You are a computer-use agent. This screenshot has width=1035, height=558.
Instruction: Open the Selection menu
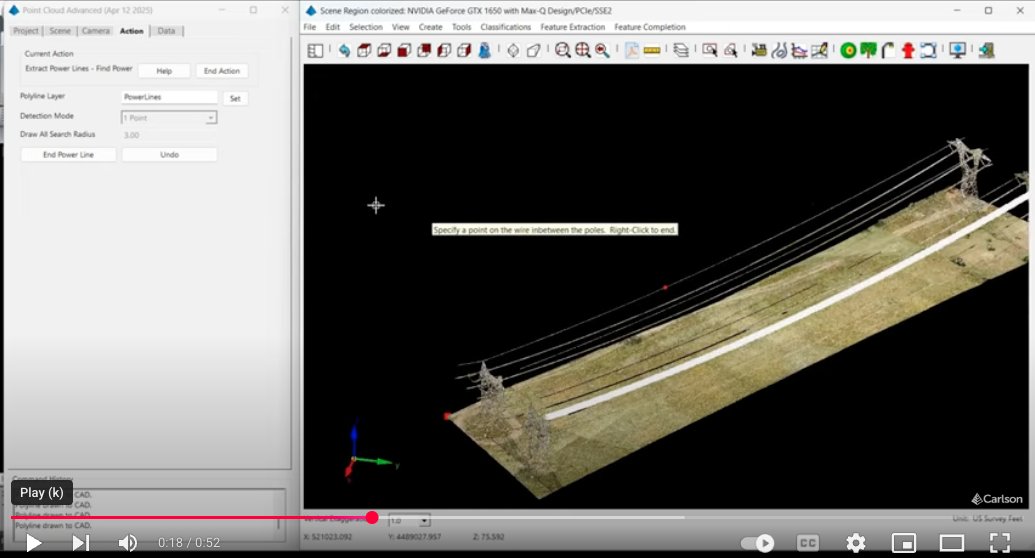(366, 27)
